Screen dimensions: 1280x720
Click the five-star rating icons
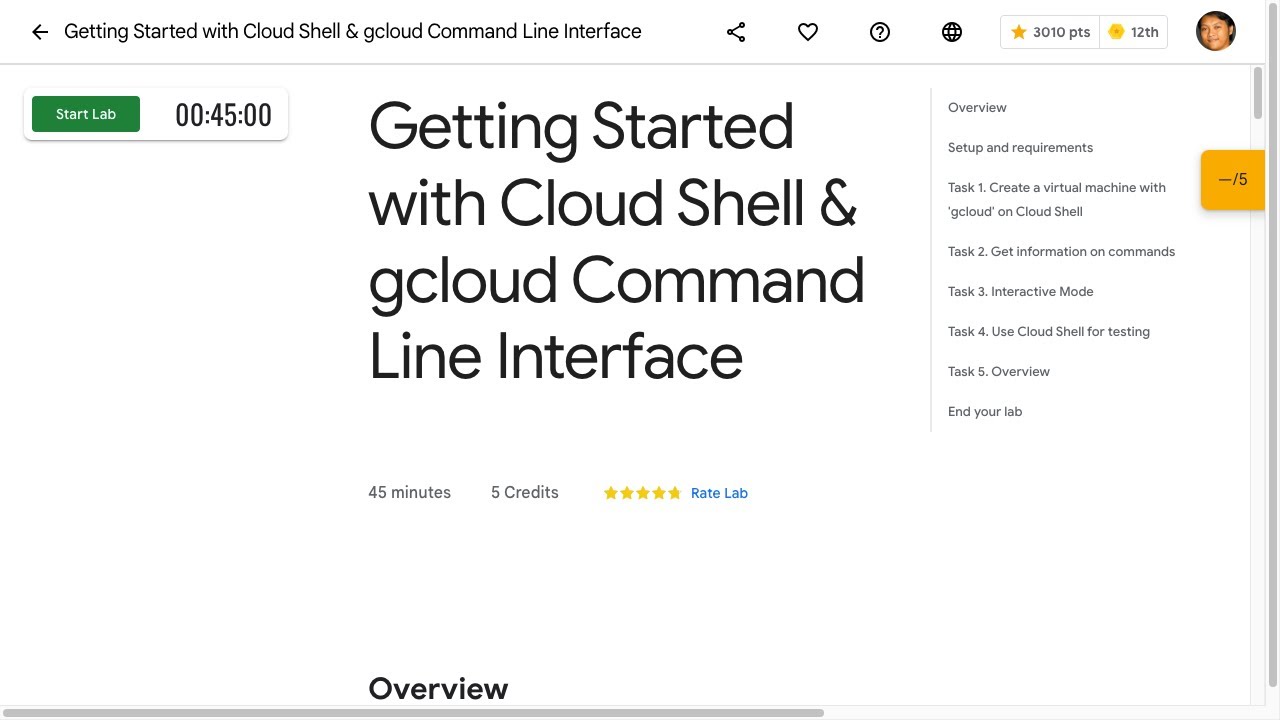pos(642,493)
